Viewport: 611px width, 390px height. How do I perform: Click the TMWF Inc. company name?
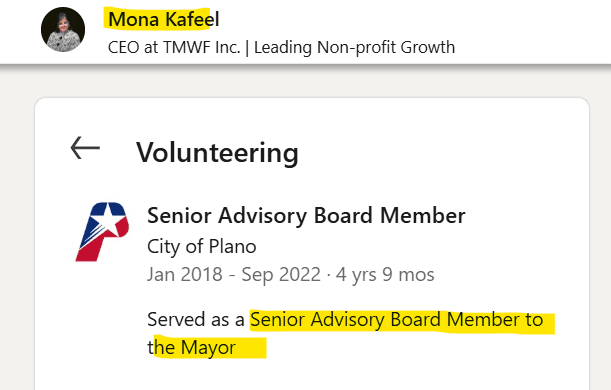pyautogui.click(x=201, y=48)
